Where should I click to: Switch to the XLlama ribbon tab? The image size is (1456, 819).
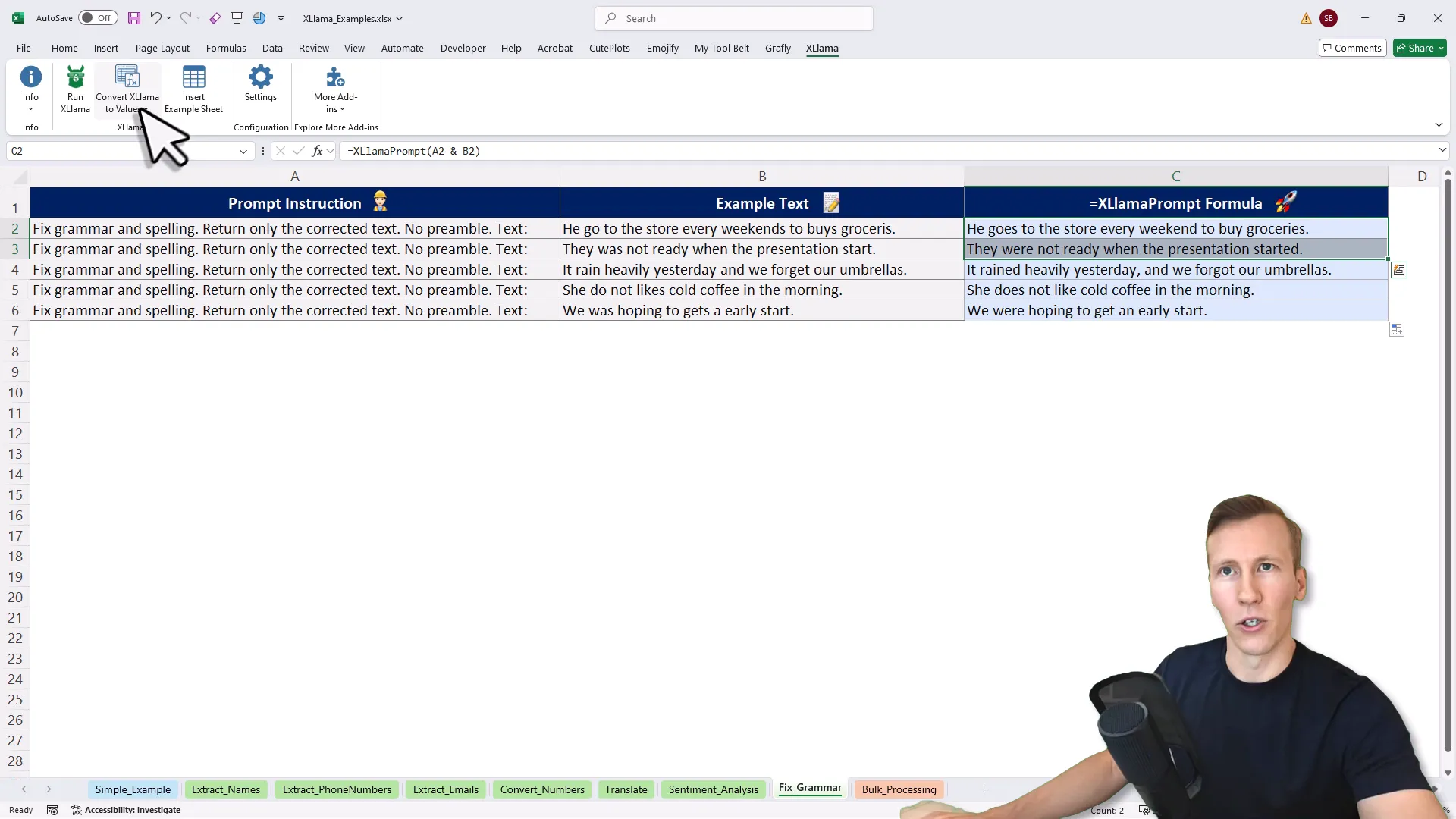pos(823,48)
